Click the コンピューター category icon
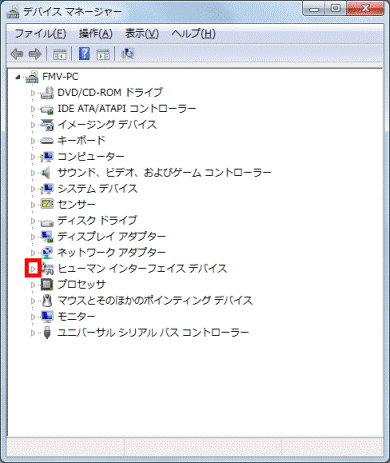This screenshot has width=390, height=463. point(47,157)
